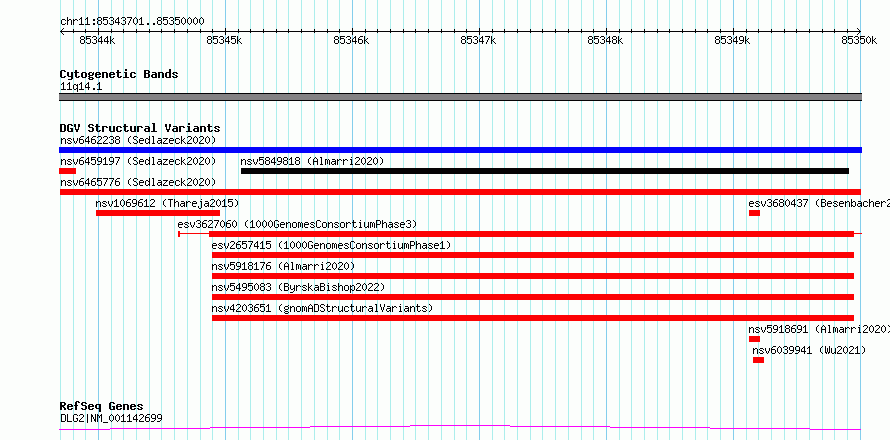Open nsv6465776 (Sedlazeck2020) label
Screen dimensions: 890x440
138,182
